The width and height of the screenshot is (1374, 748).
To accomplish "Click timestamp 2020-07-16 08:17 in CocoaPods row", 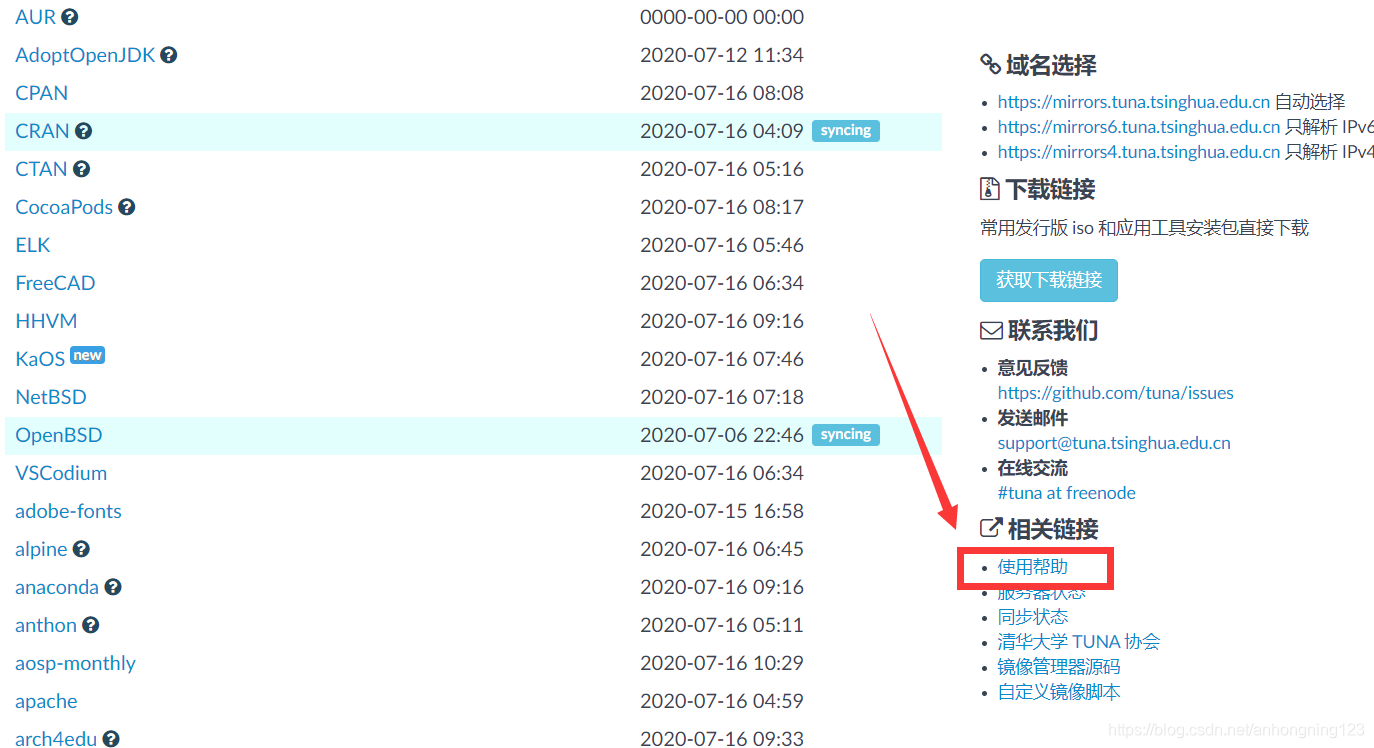I will point(722,207).
